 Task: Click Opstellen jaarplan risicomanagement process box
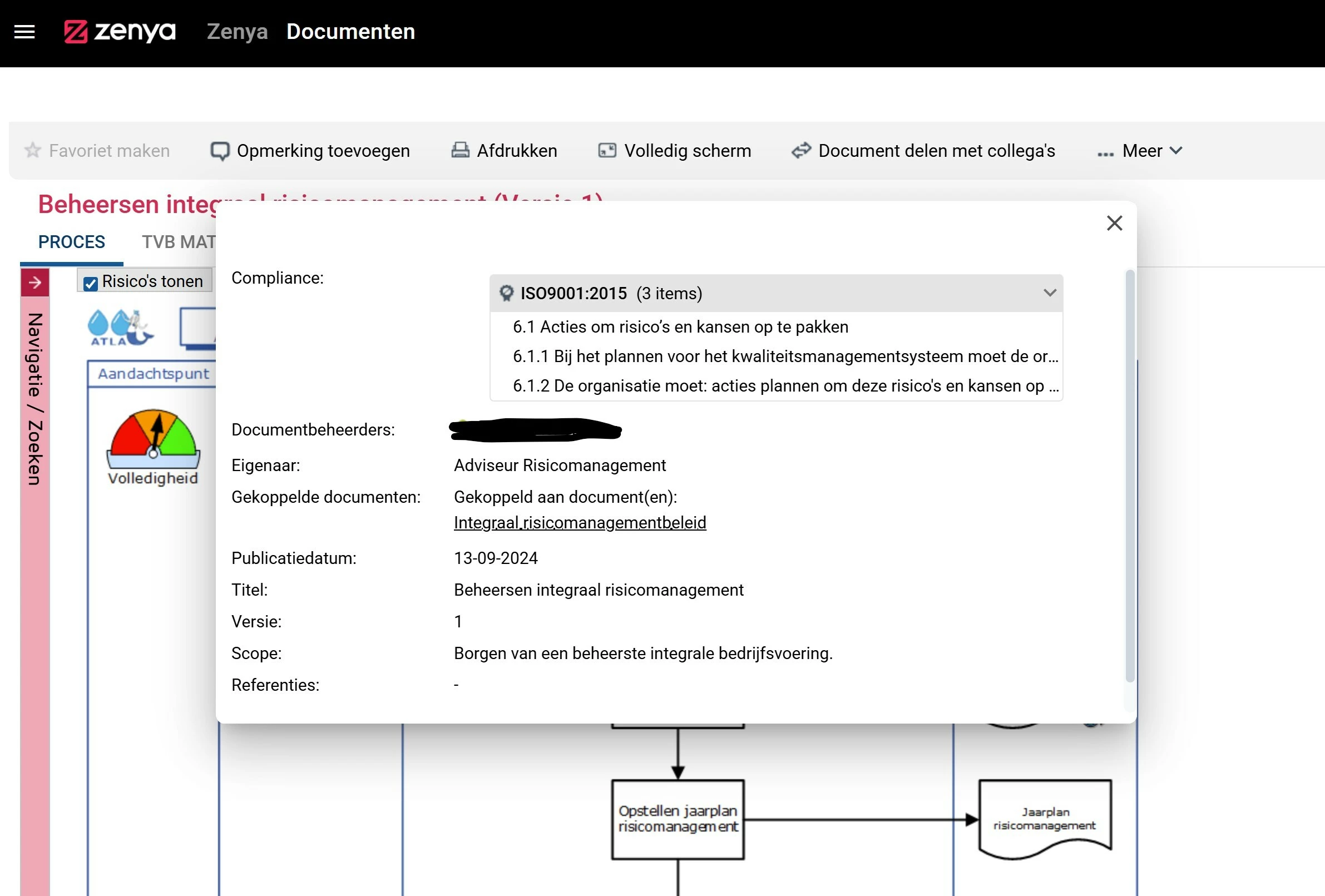tap(678, 819)
